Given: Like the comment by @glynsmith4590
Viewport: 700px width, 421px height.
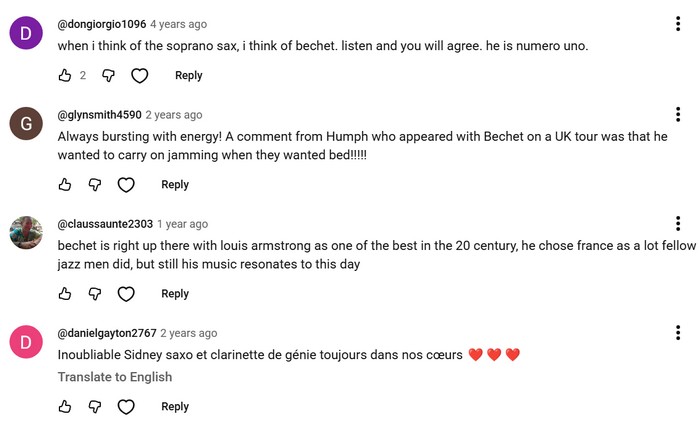Looking at the screenshot, I should tap(65, 184).
